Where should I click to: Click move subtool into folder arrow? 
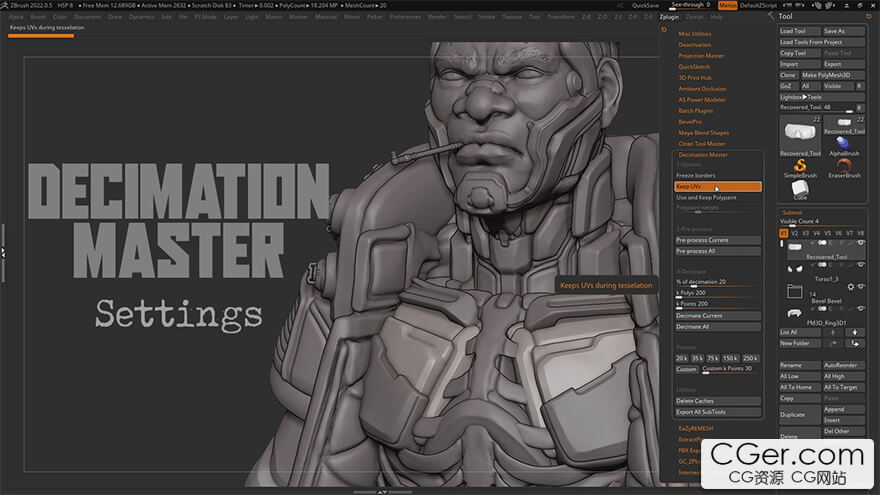pos(833,343)
